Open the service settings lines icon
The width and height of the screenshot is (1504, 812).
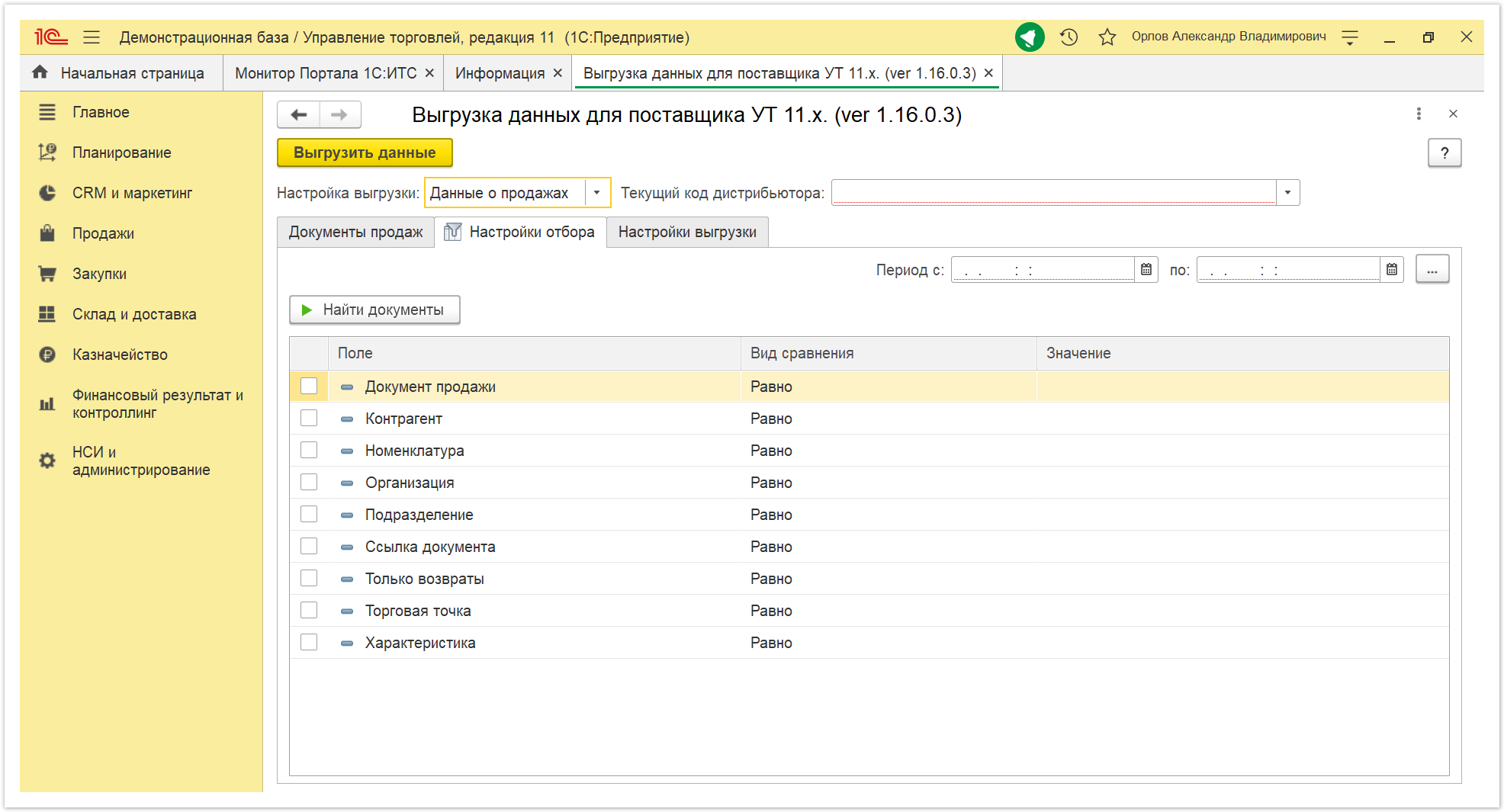(x=1350, y=37)
